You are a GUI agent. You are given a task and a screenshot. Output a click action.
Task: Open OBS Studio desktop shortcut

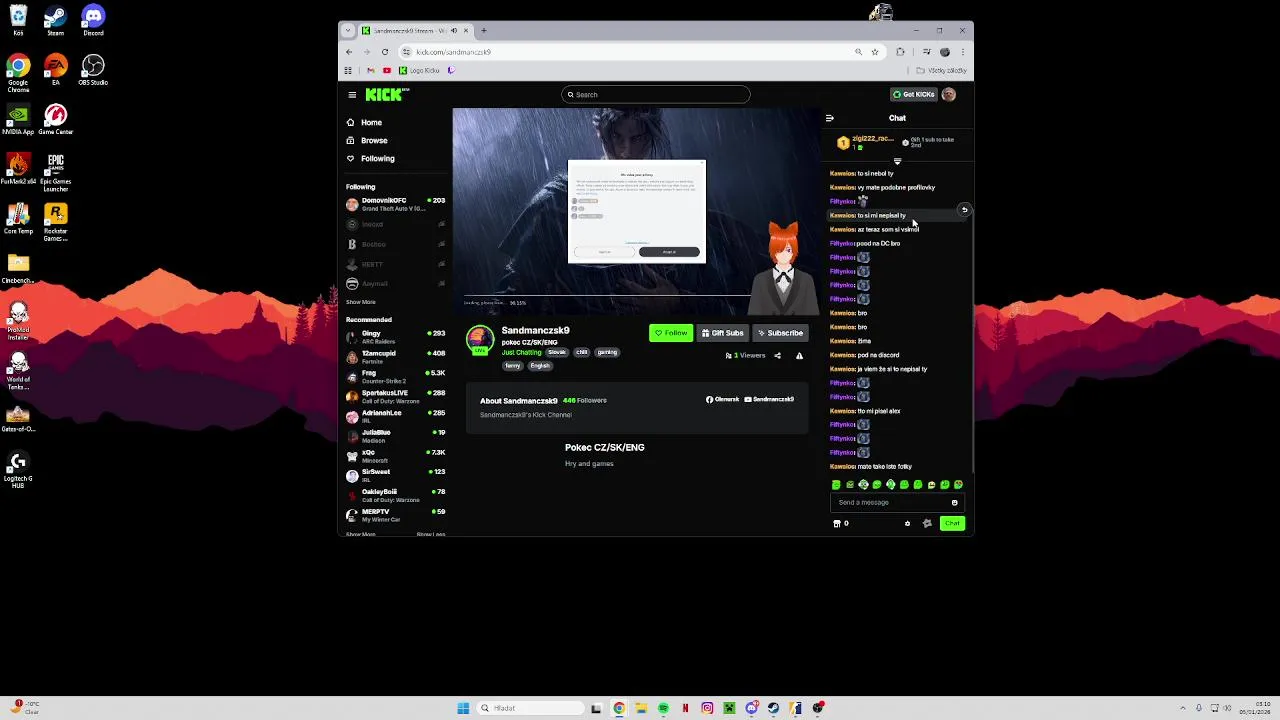93,70
